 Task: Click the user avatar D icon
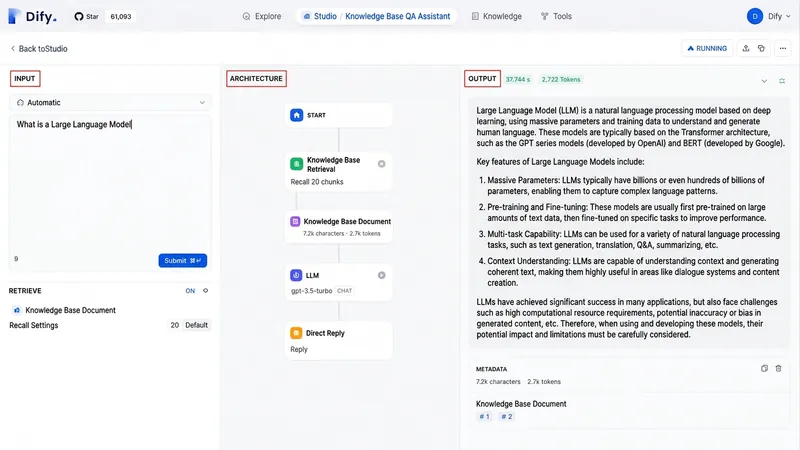tap(755, 16)
